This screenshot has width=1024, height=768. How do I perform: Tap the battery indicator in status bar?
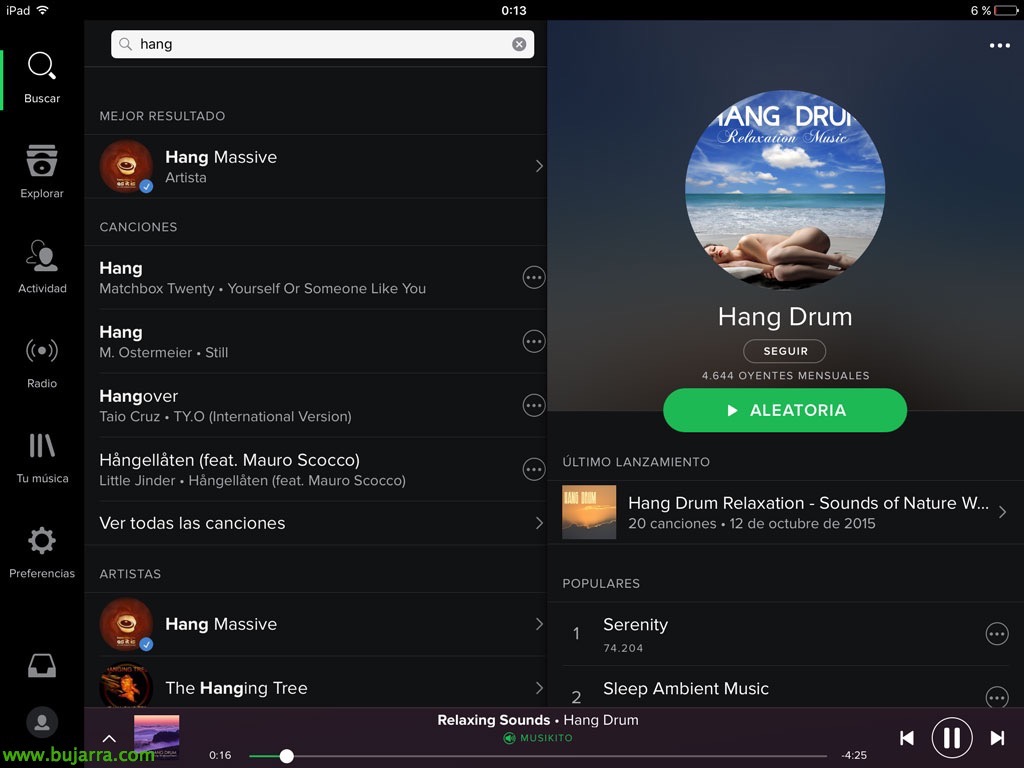pos(1006,10)
